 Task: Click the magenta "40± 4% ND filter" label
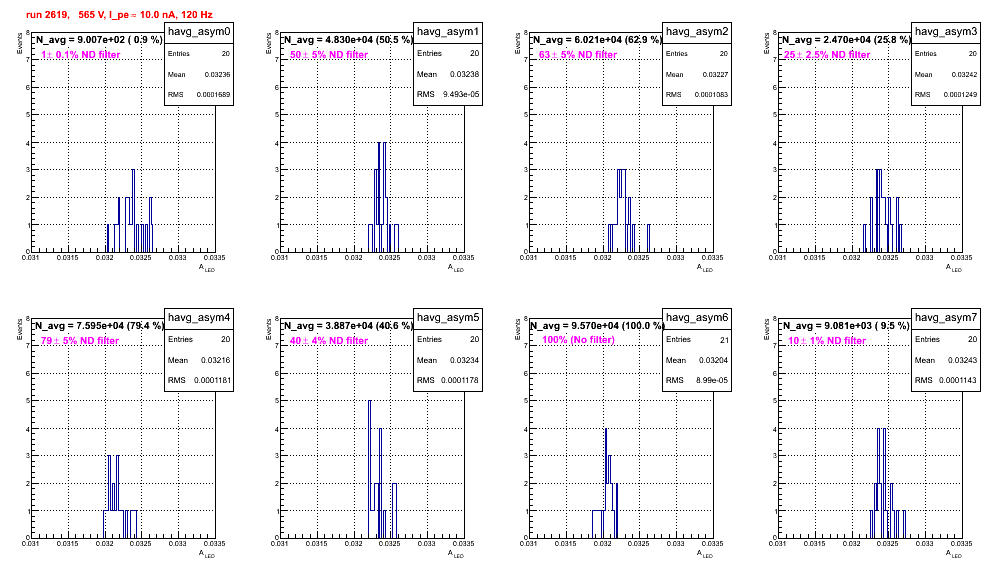[329, 341]
